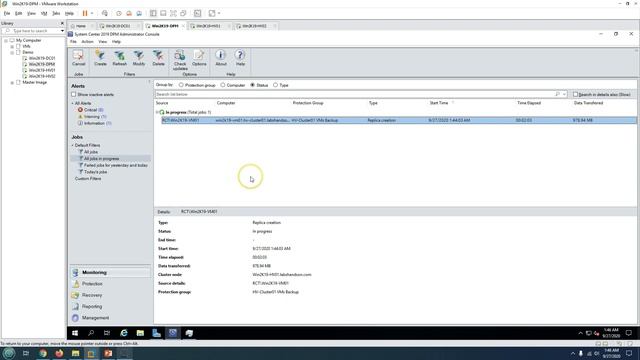The height and width of the screenshot is (360, 640).
Task: Open Server Manager in guest taskbar
Action: click(x=156, y=333)
